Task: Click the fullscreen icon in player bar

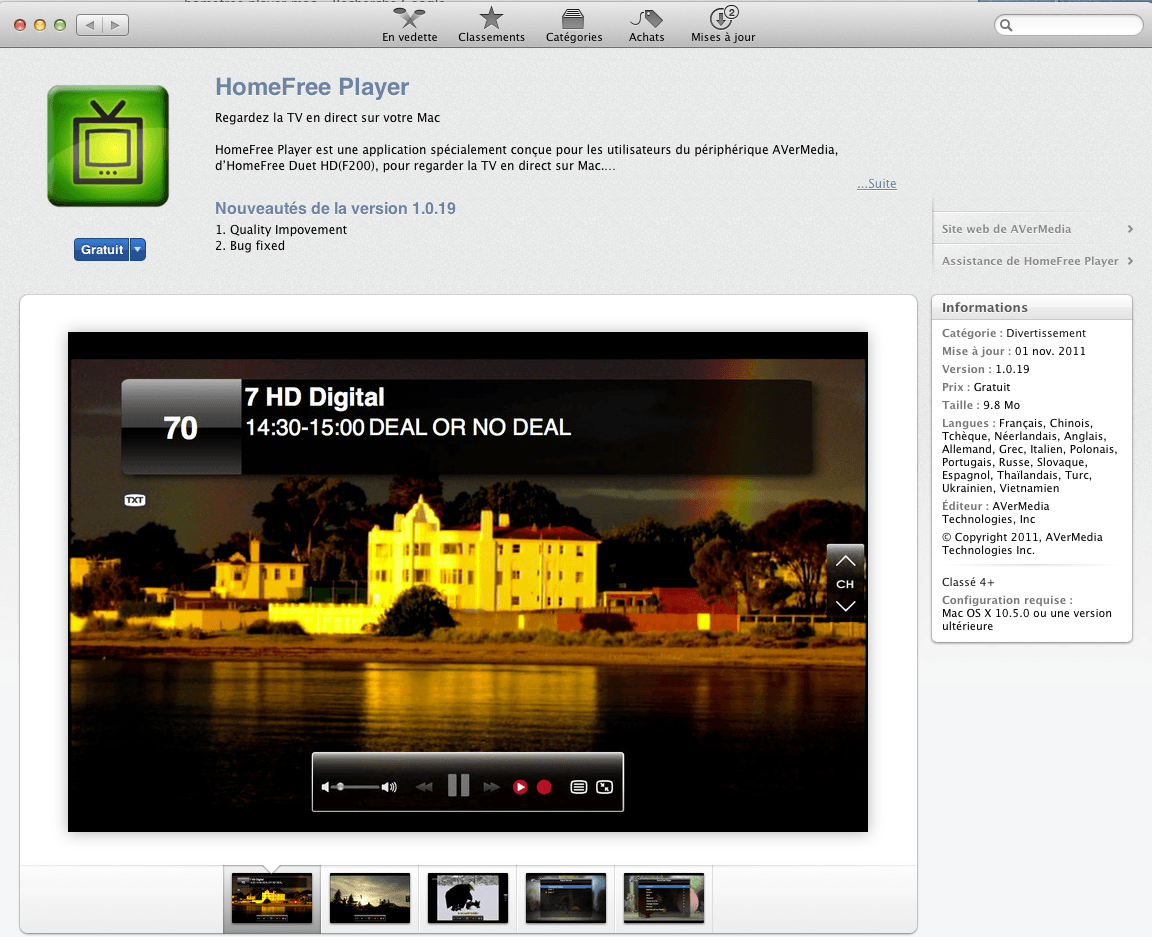Action: tap(605, 787)
